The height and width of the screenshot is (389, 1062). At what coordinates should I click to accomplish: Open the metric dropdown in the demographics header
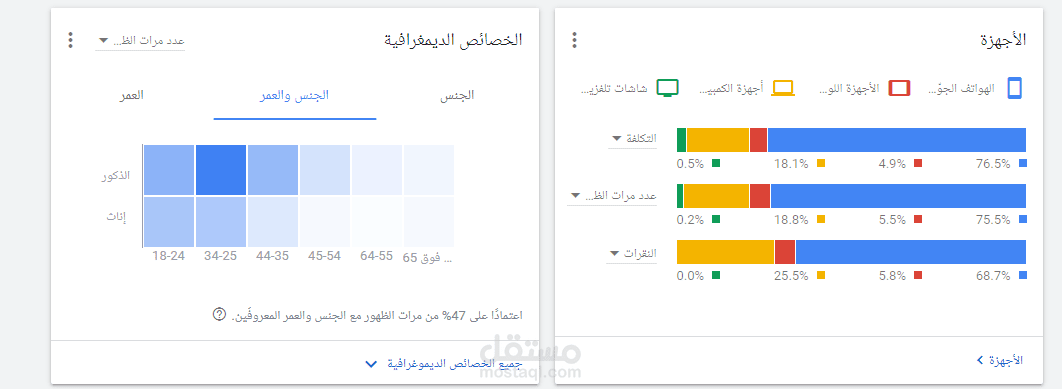(x=140, y=41)
